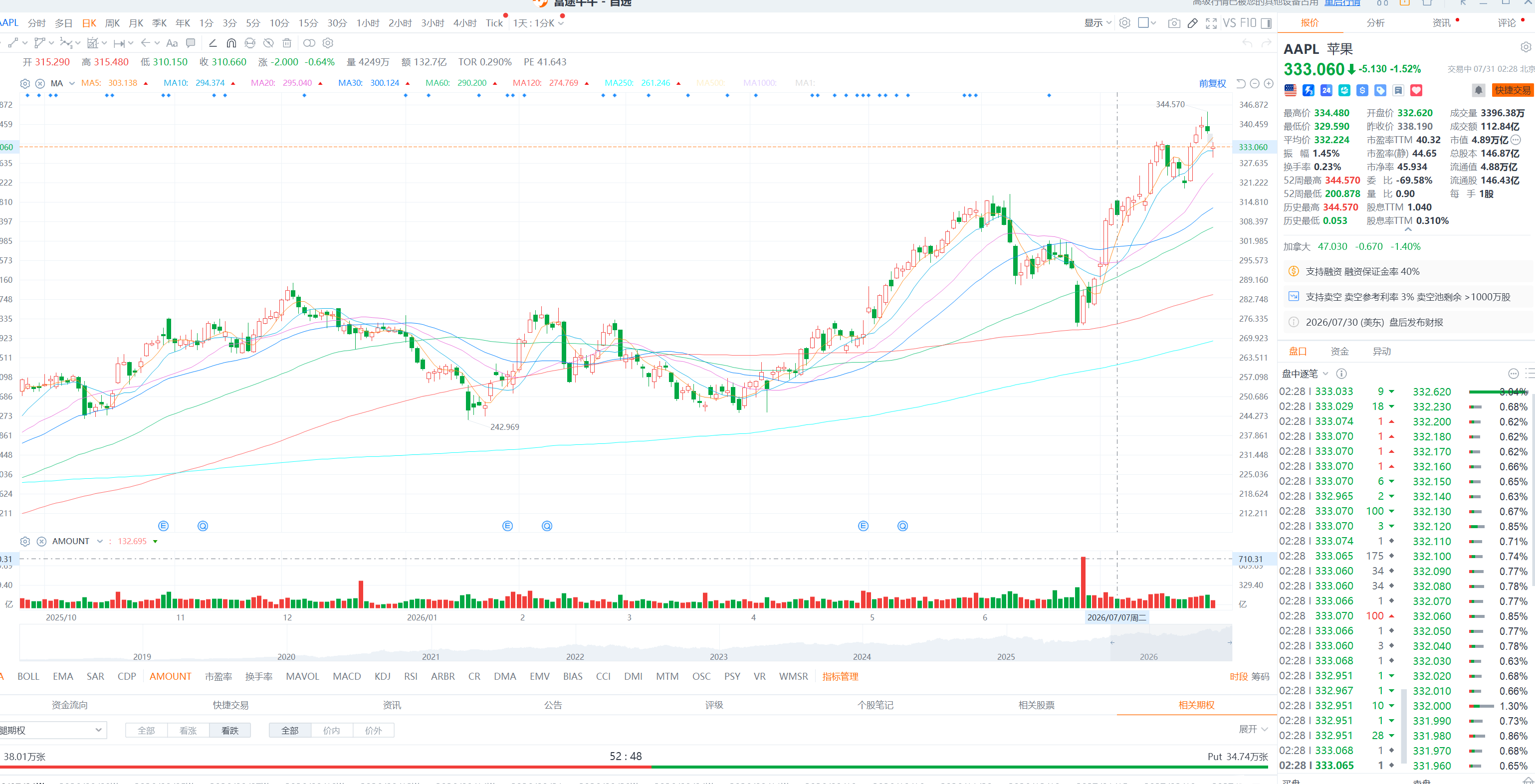The image size is (1535, 784).
Task: Reset chart view with the rotate icon
Action: point(1241,83)
